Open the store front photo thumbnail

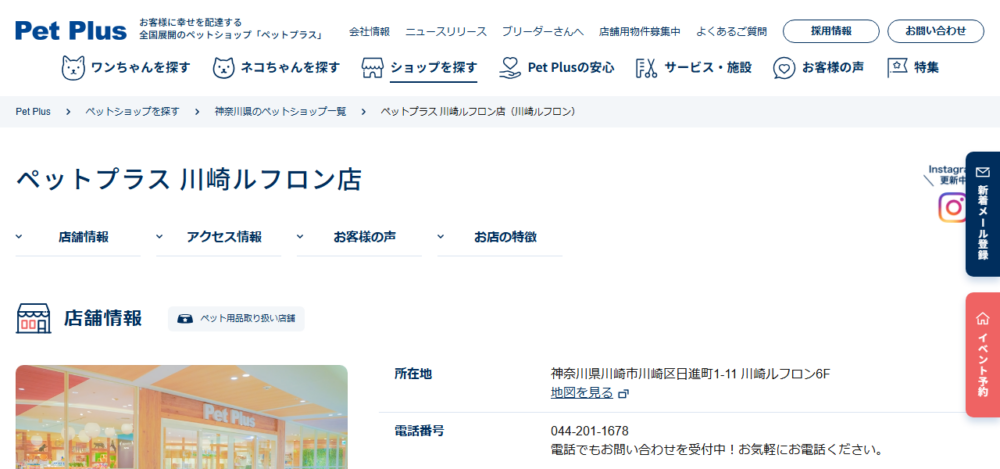tap(181, 417)
